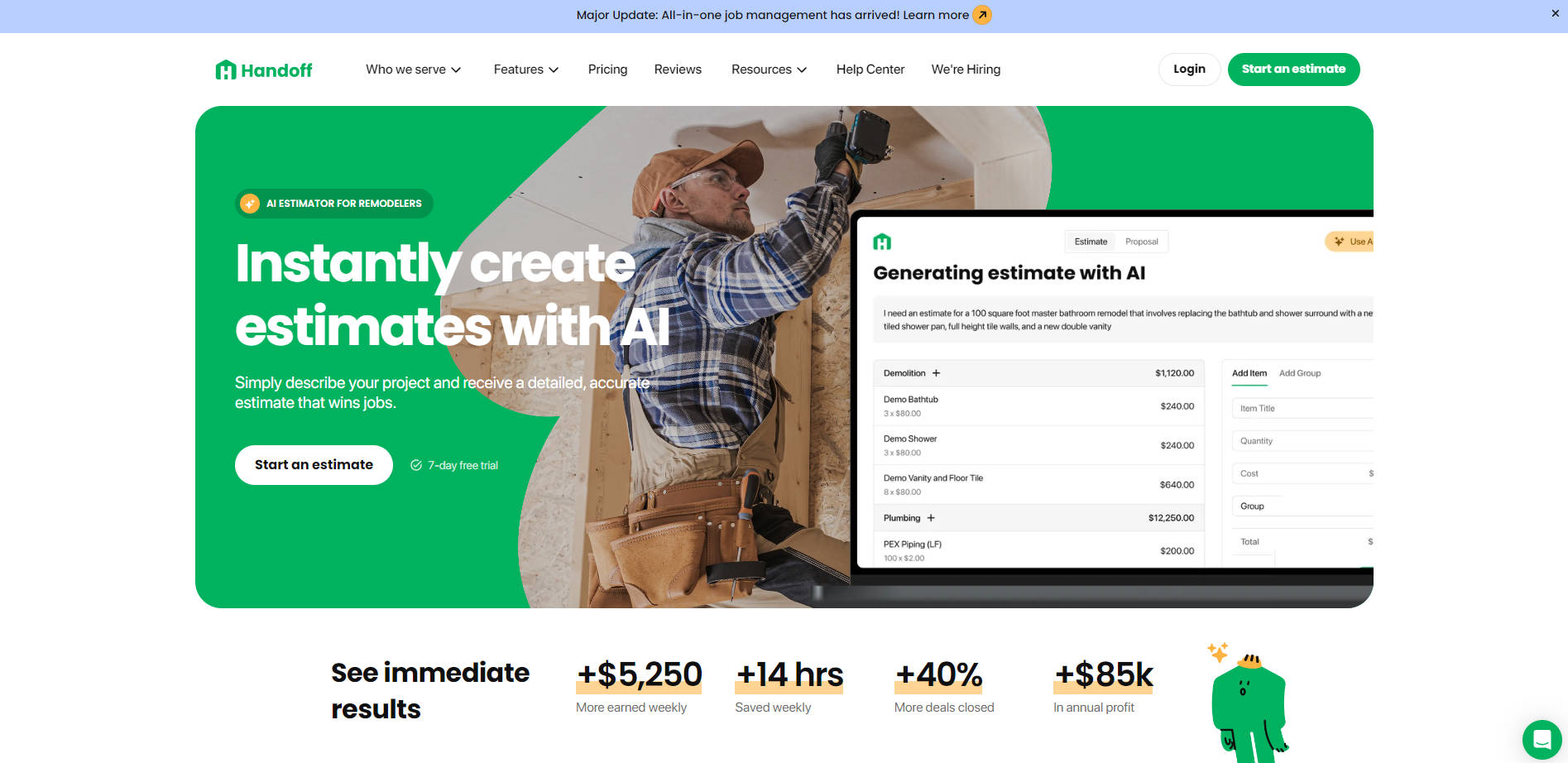The width and height of the screenshot is (1568, 763).
Task: Go to the Pricing page
Action: click(607, 70)
